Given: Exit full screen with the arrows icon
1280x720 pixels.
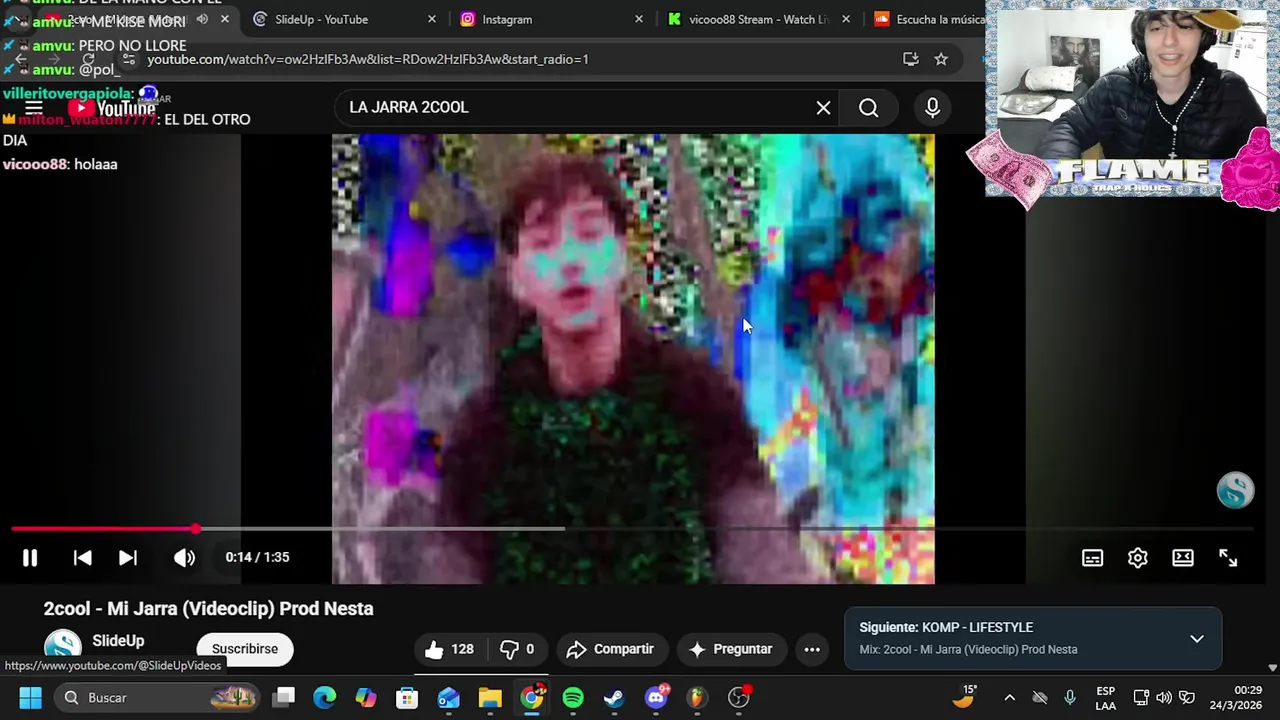Looking at the screenshot, I should pos(1228,558).
